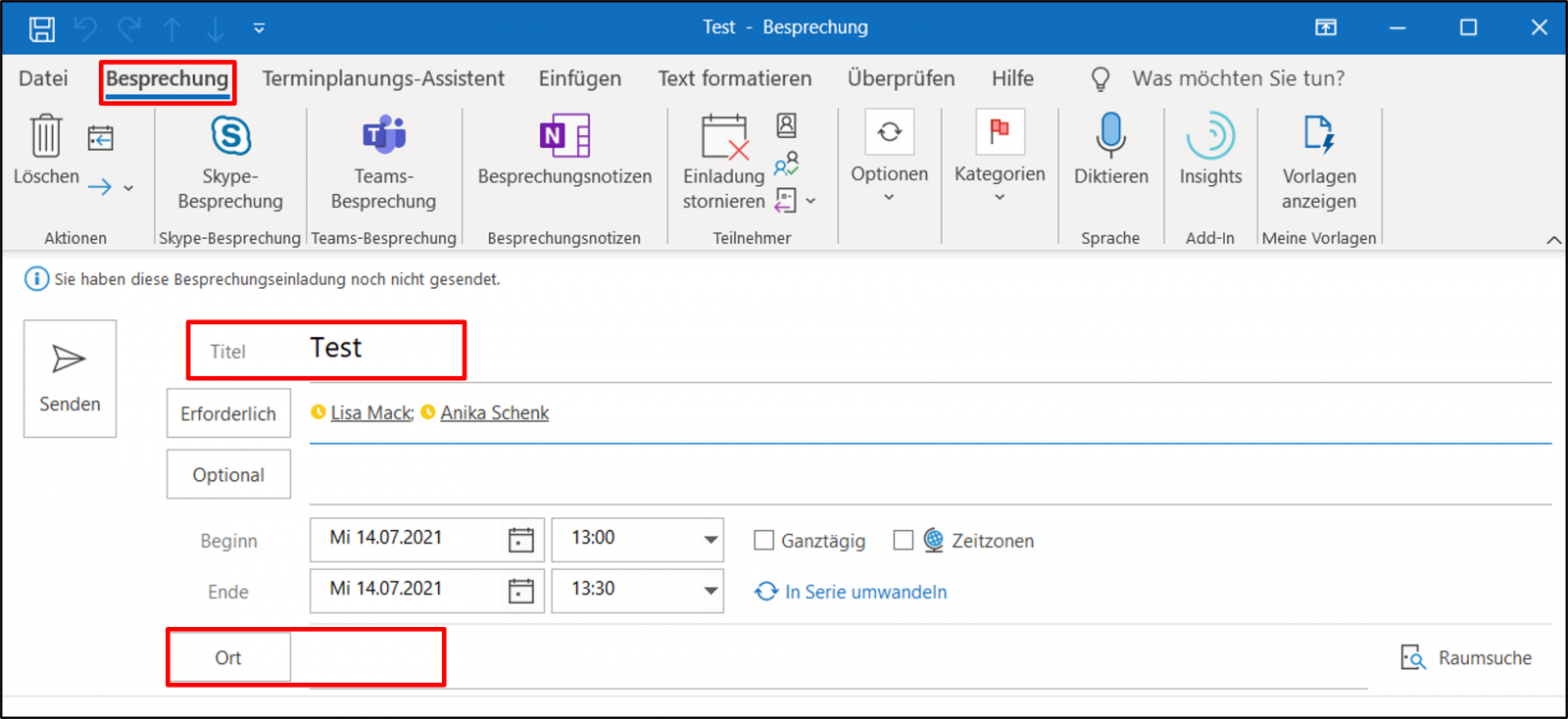The width and height of the screenshot is (1568, 719).
Task: Open the Einfügen tab
Action: (580, 78)
